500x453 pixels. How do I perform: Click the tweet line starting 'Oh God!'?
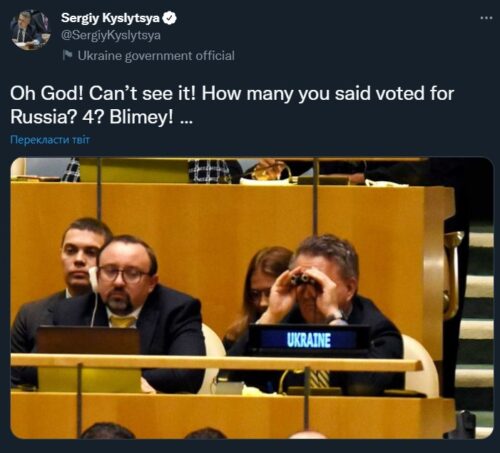(232, 93)
